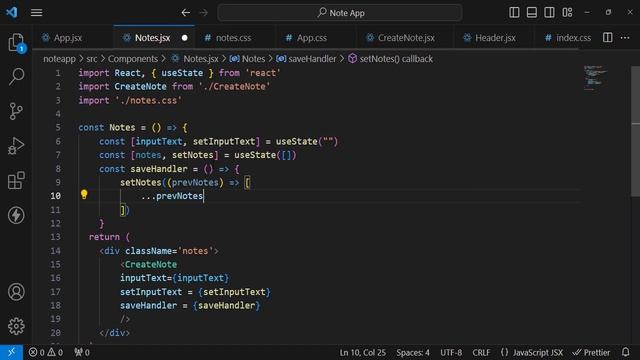The image size is (640, 360).
Task: Open notifications bell in status bar
Action: point(626,352)
